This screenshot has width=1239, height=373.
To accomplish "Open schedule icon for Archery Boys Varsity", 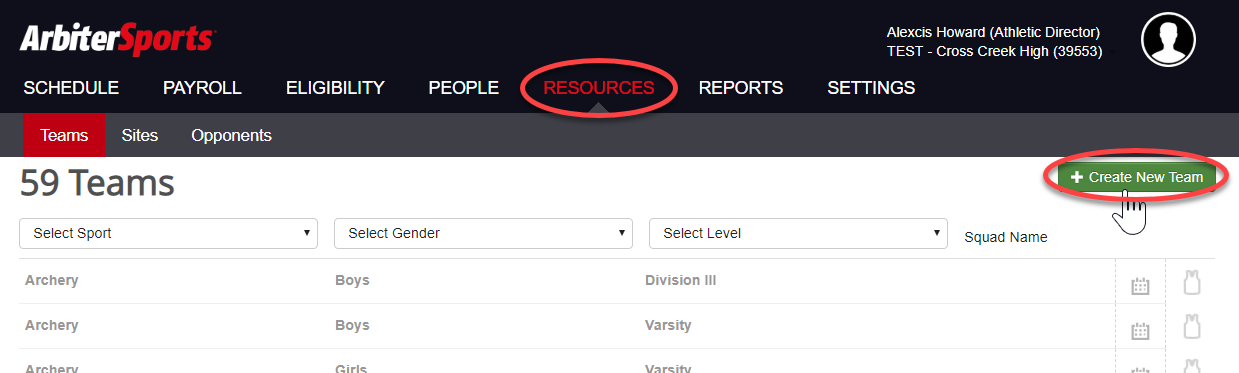I will (x=1140, y=331).
